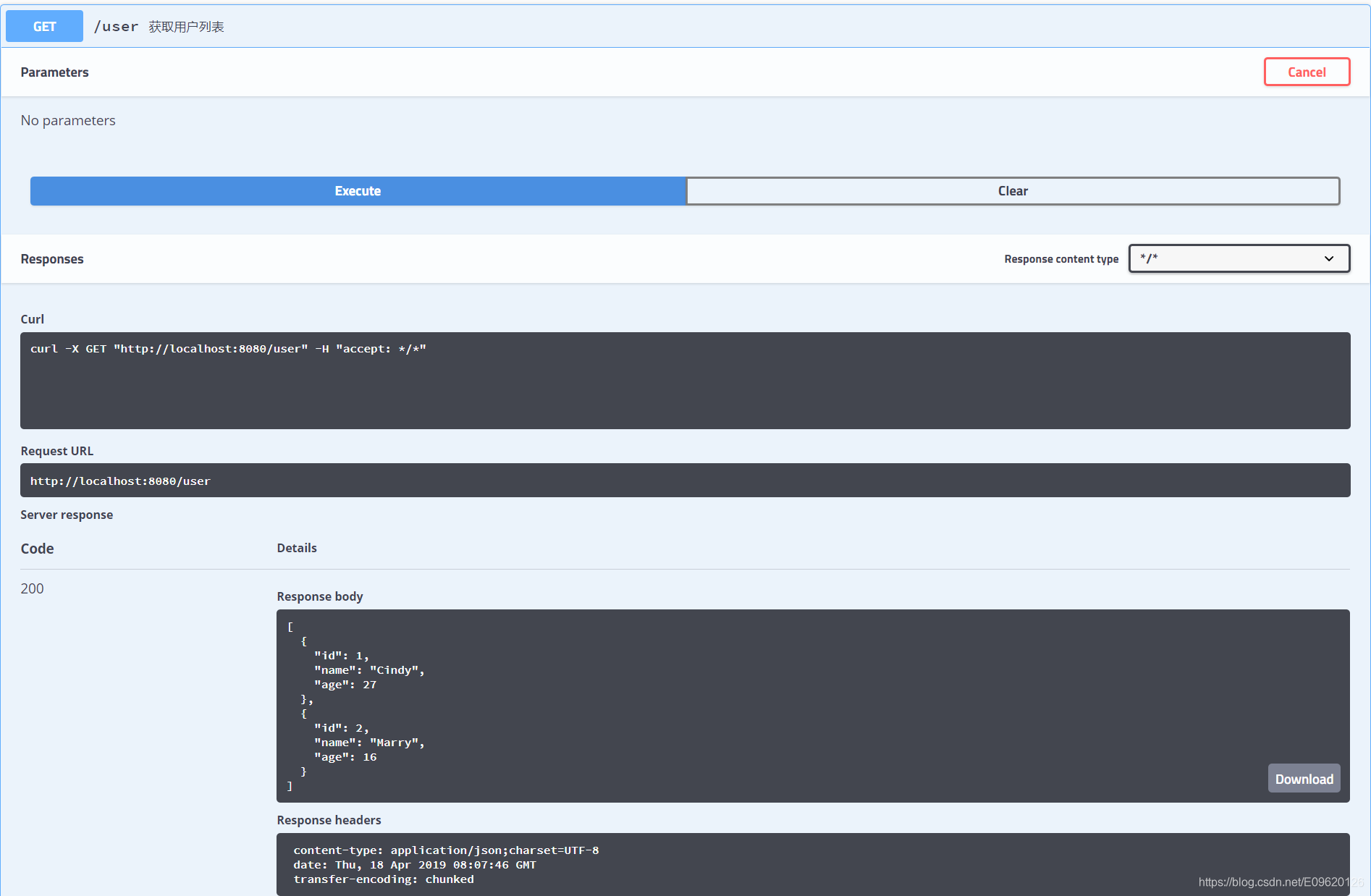Select the "name": "Cindy" line in response body

(x=369, y=670)
